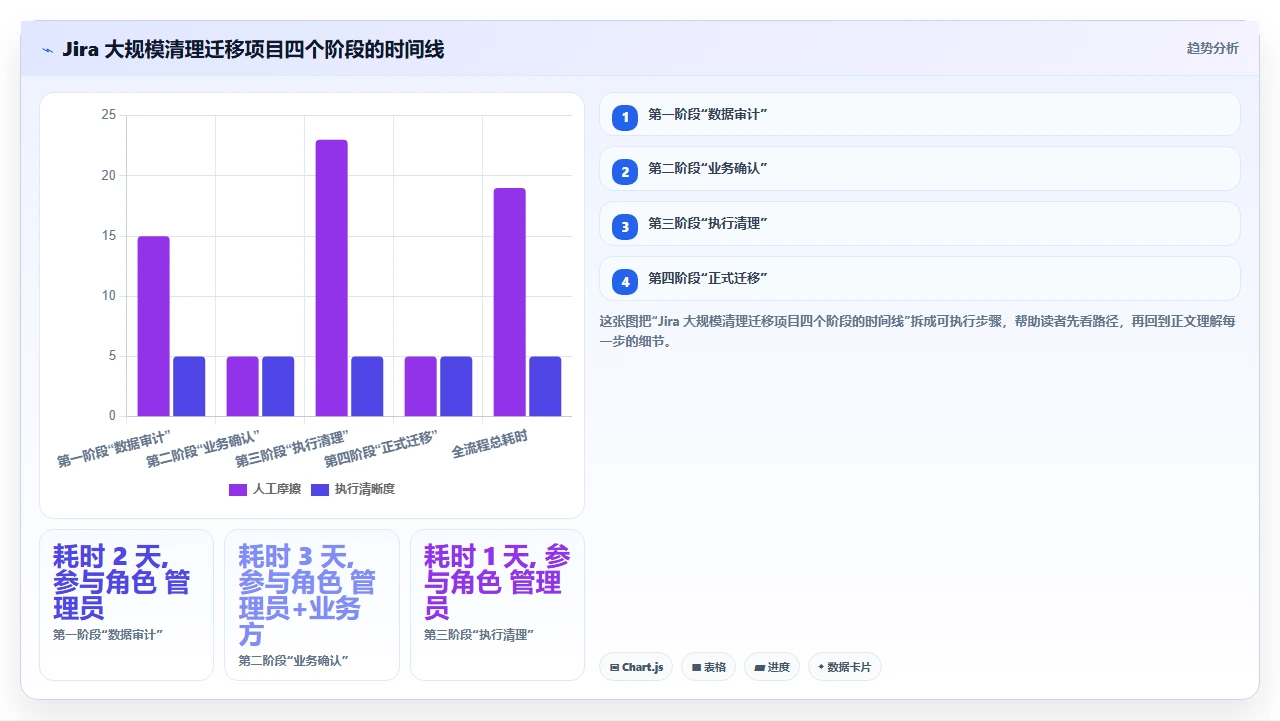Open step row 第四阶段“正式迁移”
Viewport: 1280px width, 721px height.
(920, 279)
